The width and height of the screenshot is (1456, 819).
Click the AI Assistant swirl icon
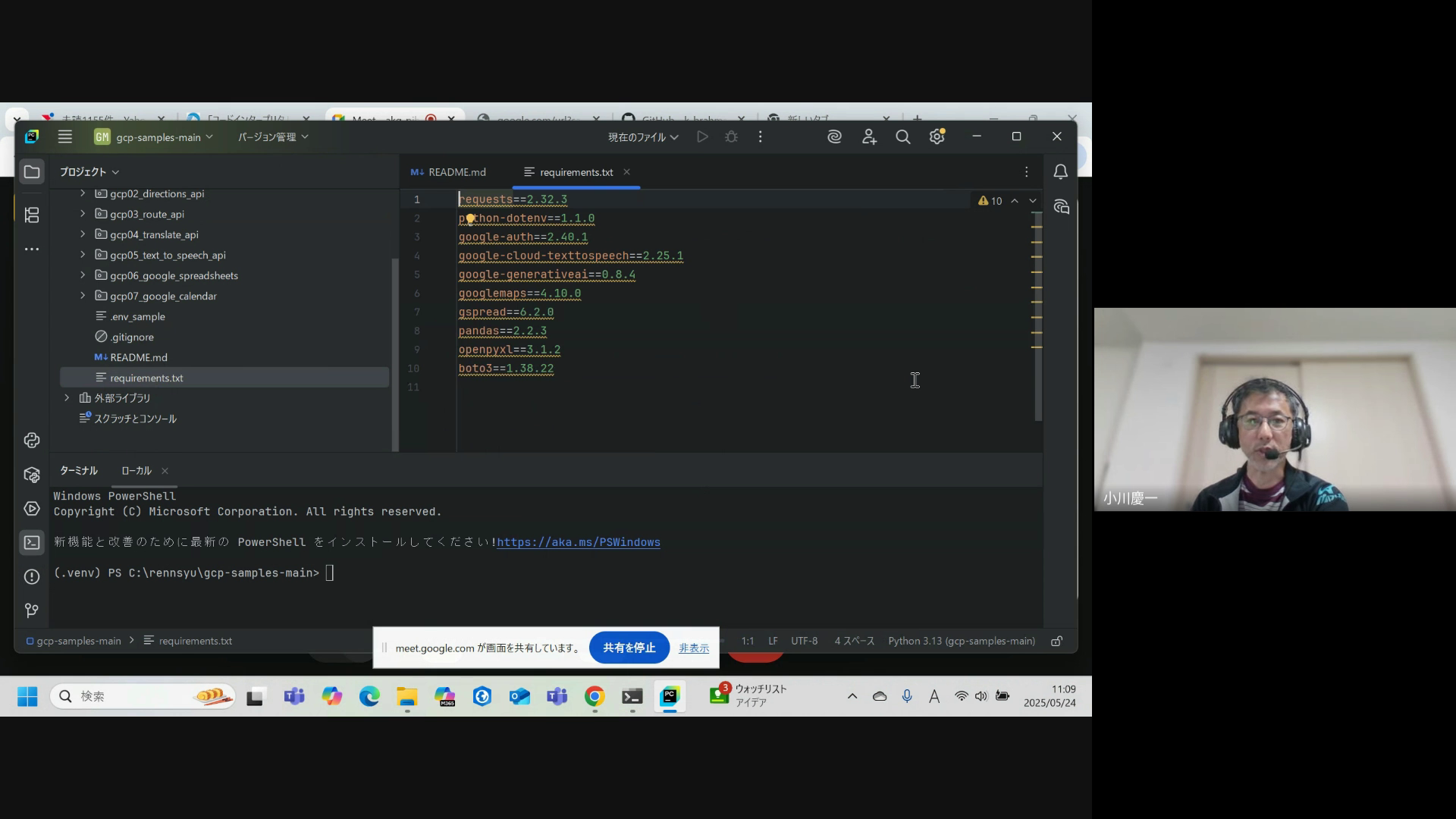(834, 137)
